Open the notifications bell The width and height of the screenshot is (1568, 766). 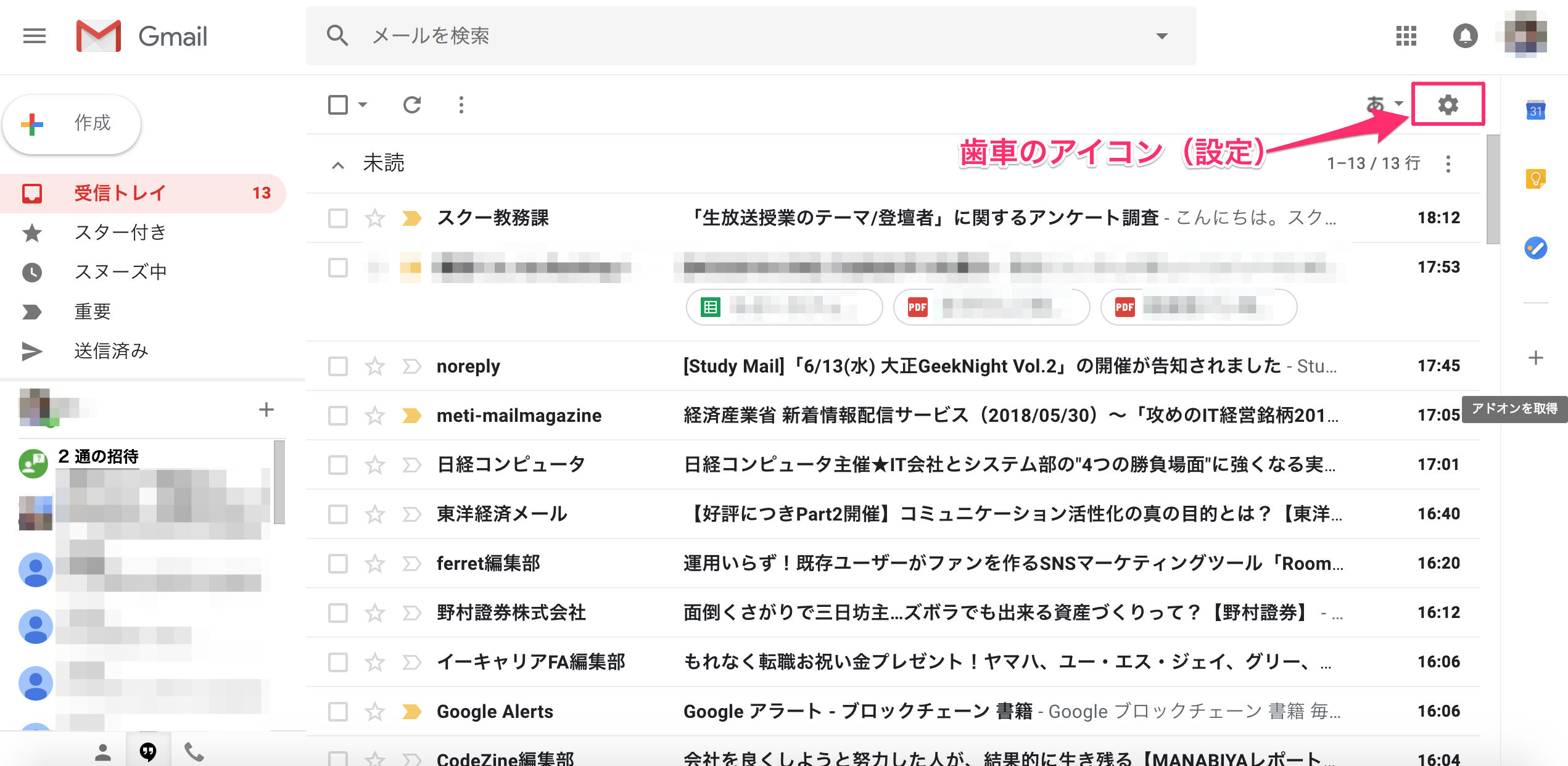pyautogui.click(x=1466, y=36)
